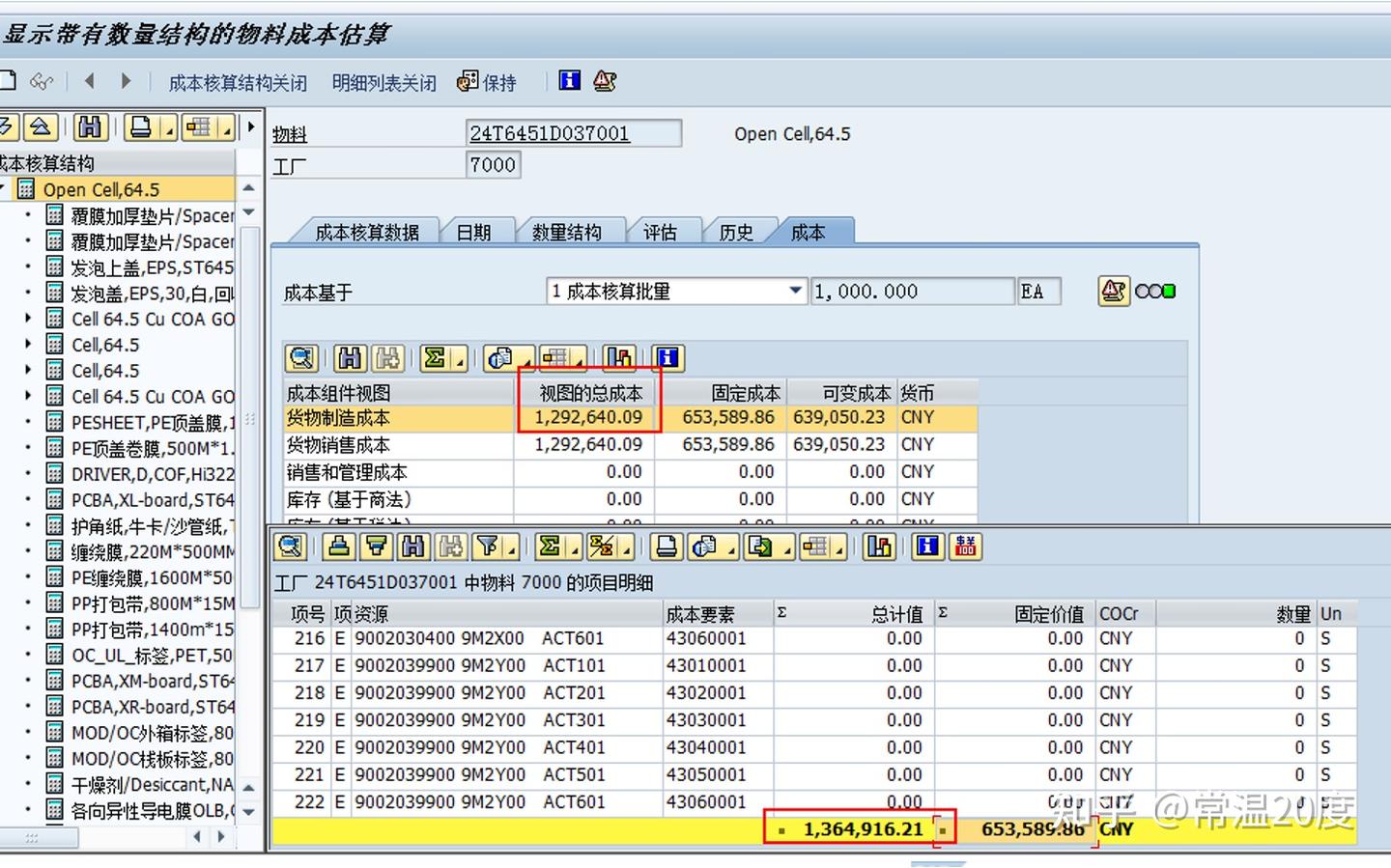Open the layout change dropdown arrow in detail toolbar
Screen dimensions: 1391x868
pos(838,551)
